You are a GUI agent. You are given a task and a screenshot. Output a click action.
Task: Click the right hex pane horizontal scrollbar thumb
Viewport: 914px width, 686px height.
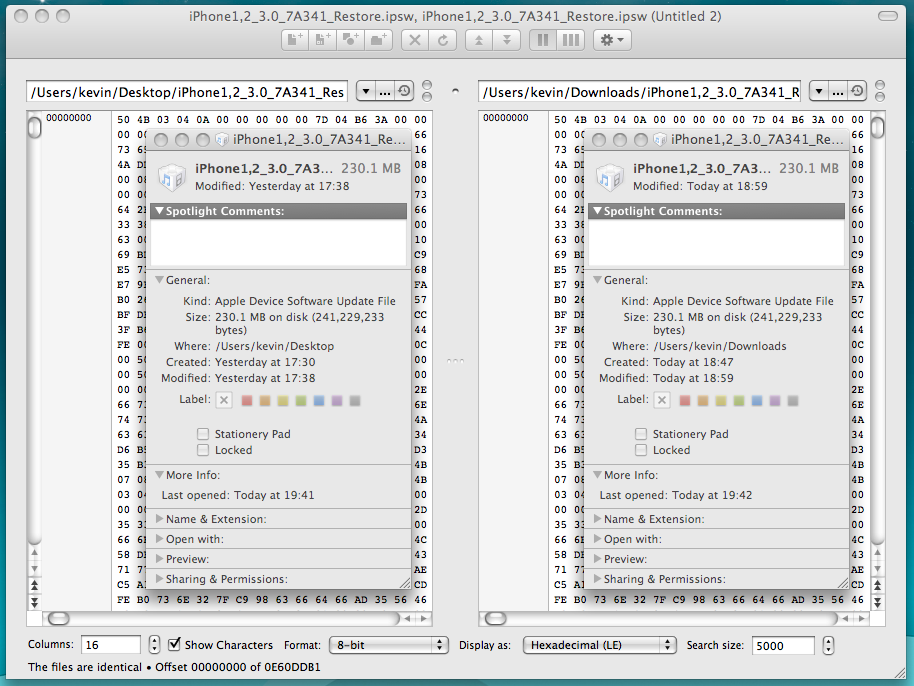pos(495,618)
